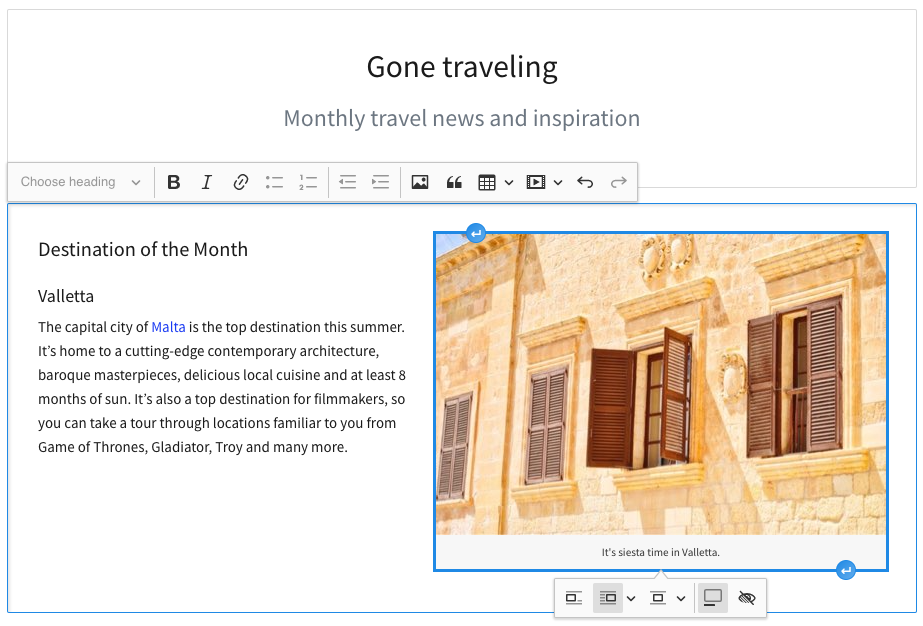The image size is (923, 626).
Task: Toggle the image caption button
Action: click(x=713, y=598)
